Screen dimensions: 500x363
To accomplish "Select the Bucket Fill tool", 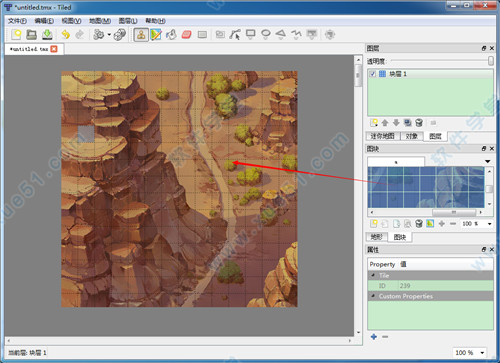I will coord(171,34).
